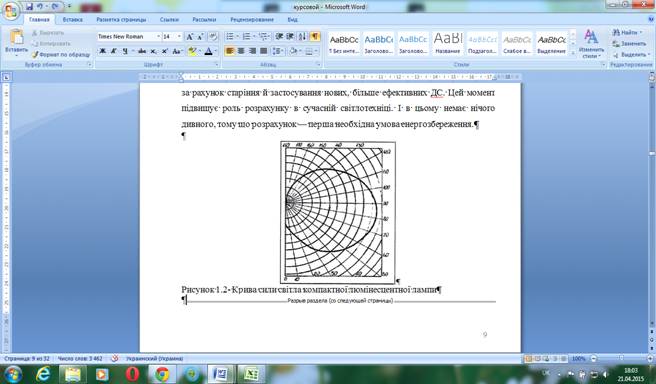Click the zoom slider in status bar
This screenshot has height=384, width=656.
tap(621, 358)
